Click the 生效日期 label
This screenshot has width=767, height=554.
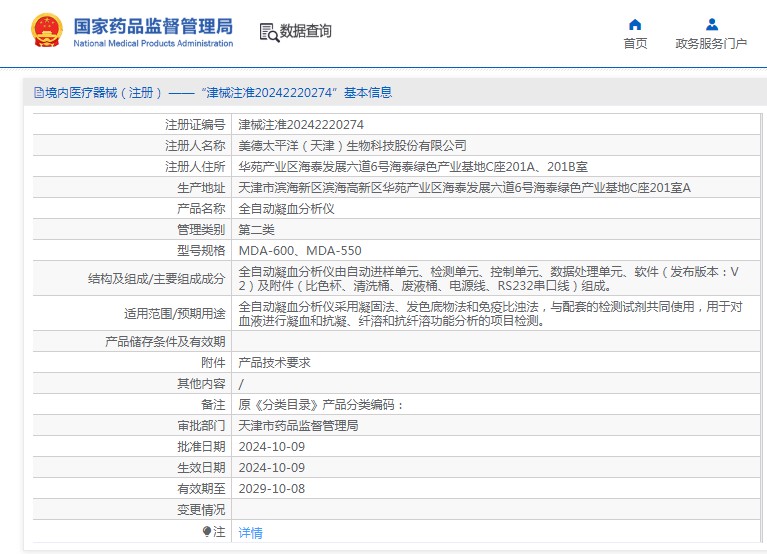201,468
